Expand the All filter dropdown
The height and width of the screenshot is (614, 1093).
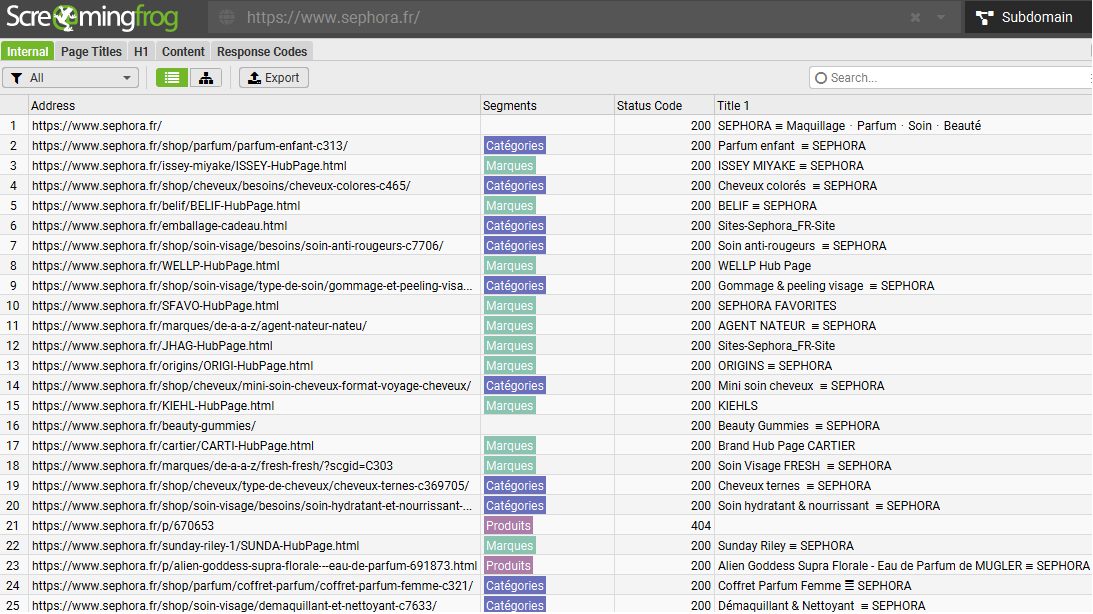(x=70, y=78)
